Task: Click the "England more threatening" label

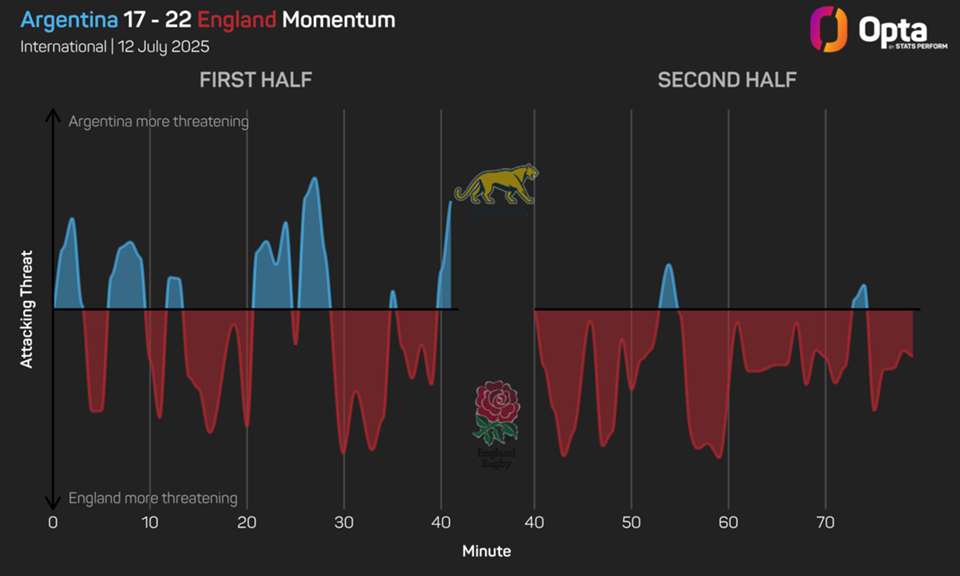Action: click(x=152, y=498)
